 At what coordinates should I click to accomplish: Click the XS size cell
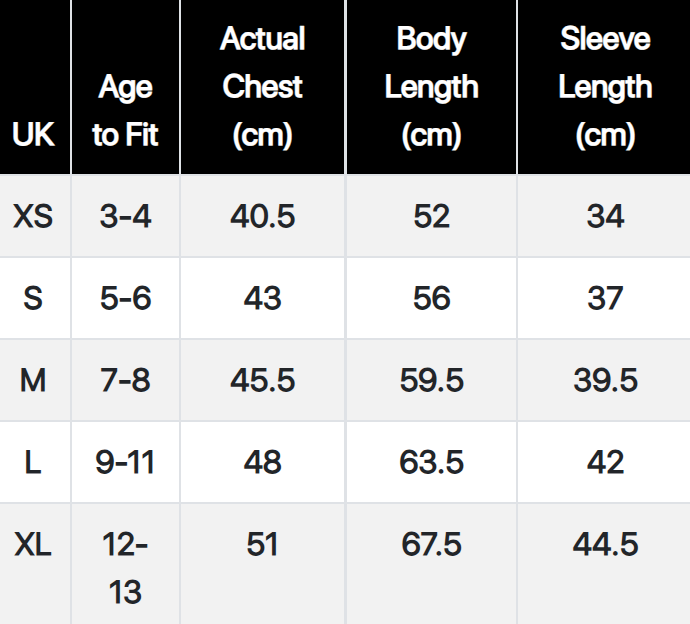coord(34,216)
